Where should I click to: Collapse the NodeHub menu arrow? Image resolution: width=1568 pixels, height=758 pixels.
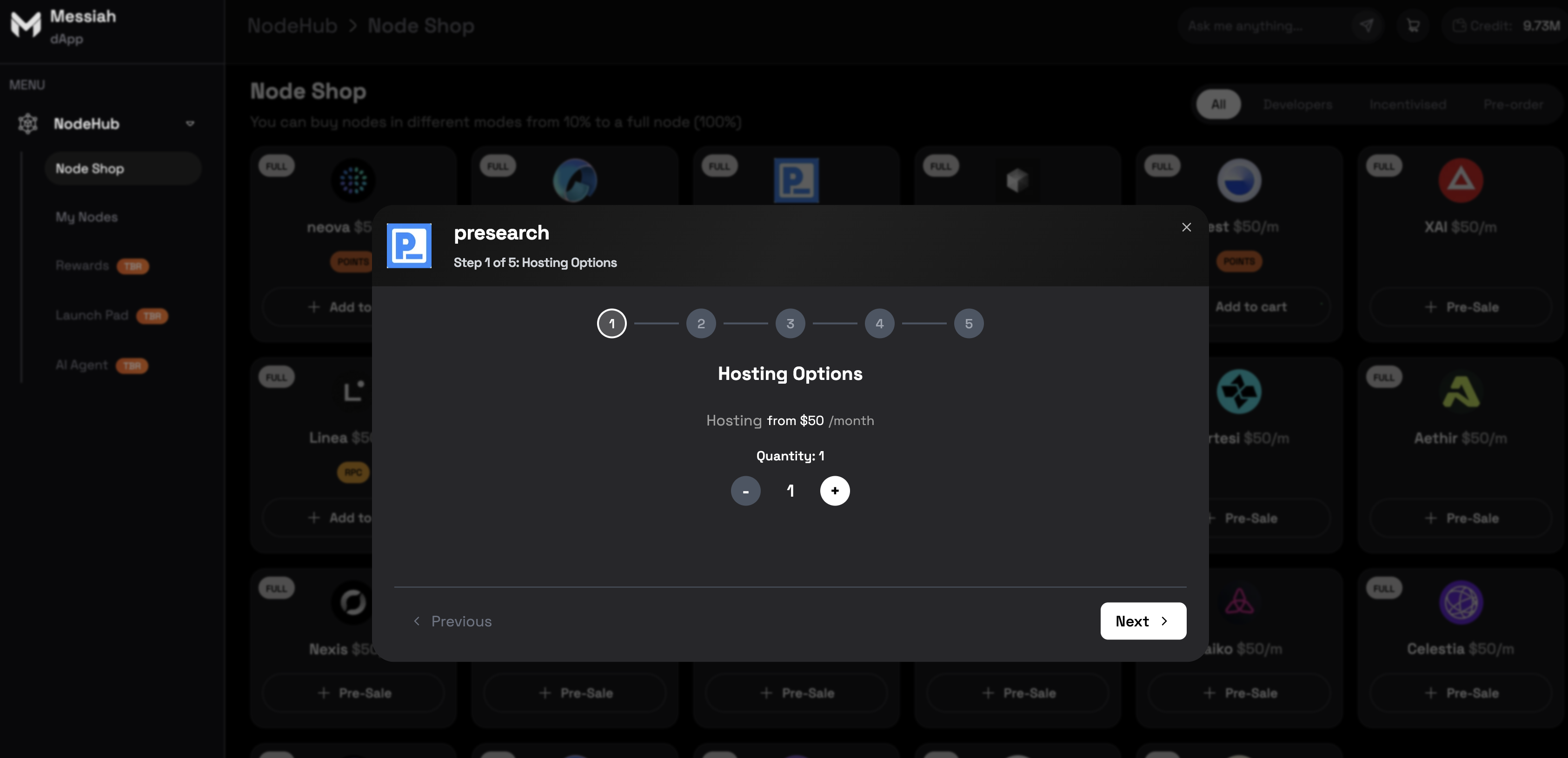190,124
